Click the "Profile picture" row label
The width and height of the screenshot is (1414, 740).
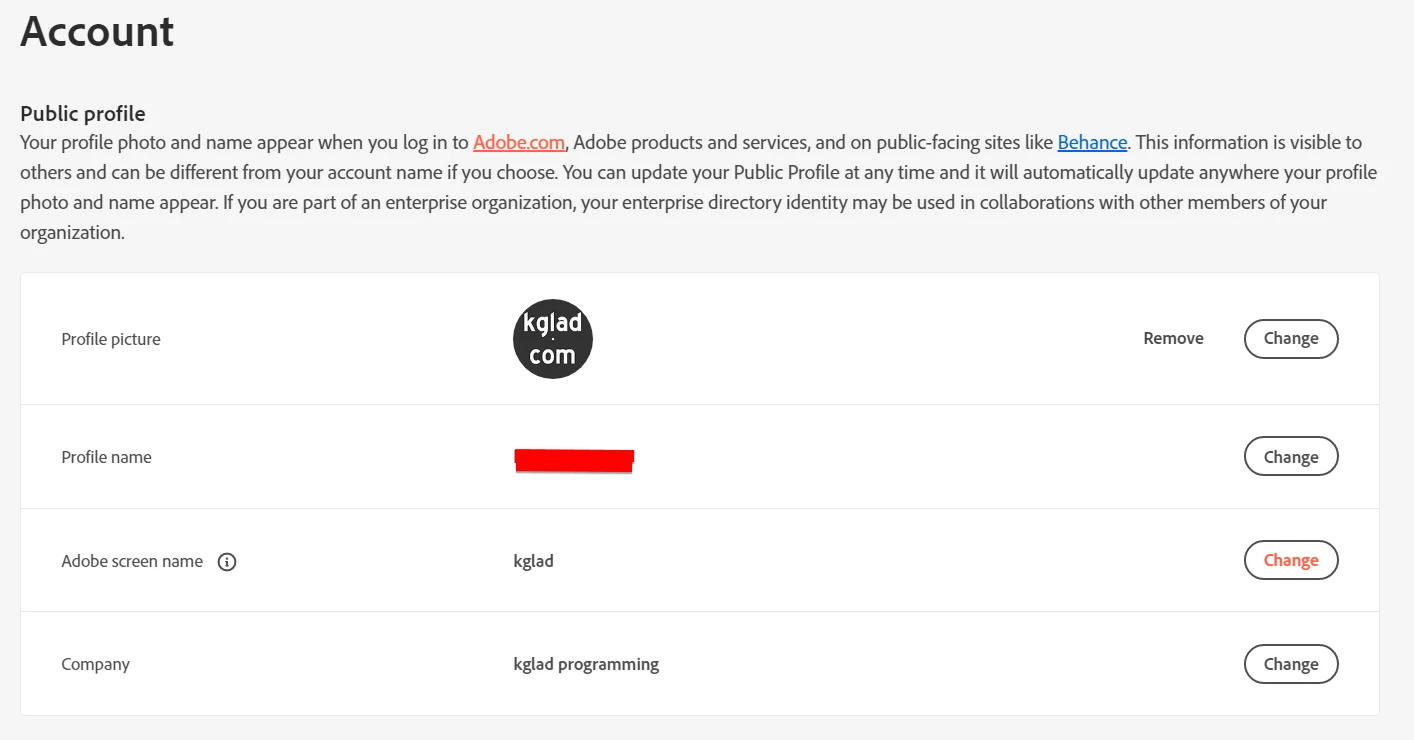coord(111,340)
